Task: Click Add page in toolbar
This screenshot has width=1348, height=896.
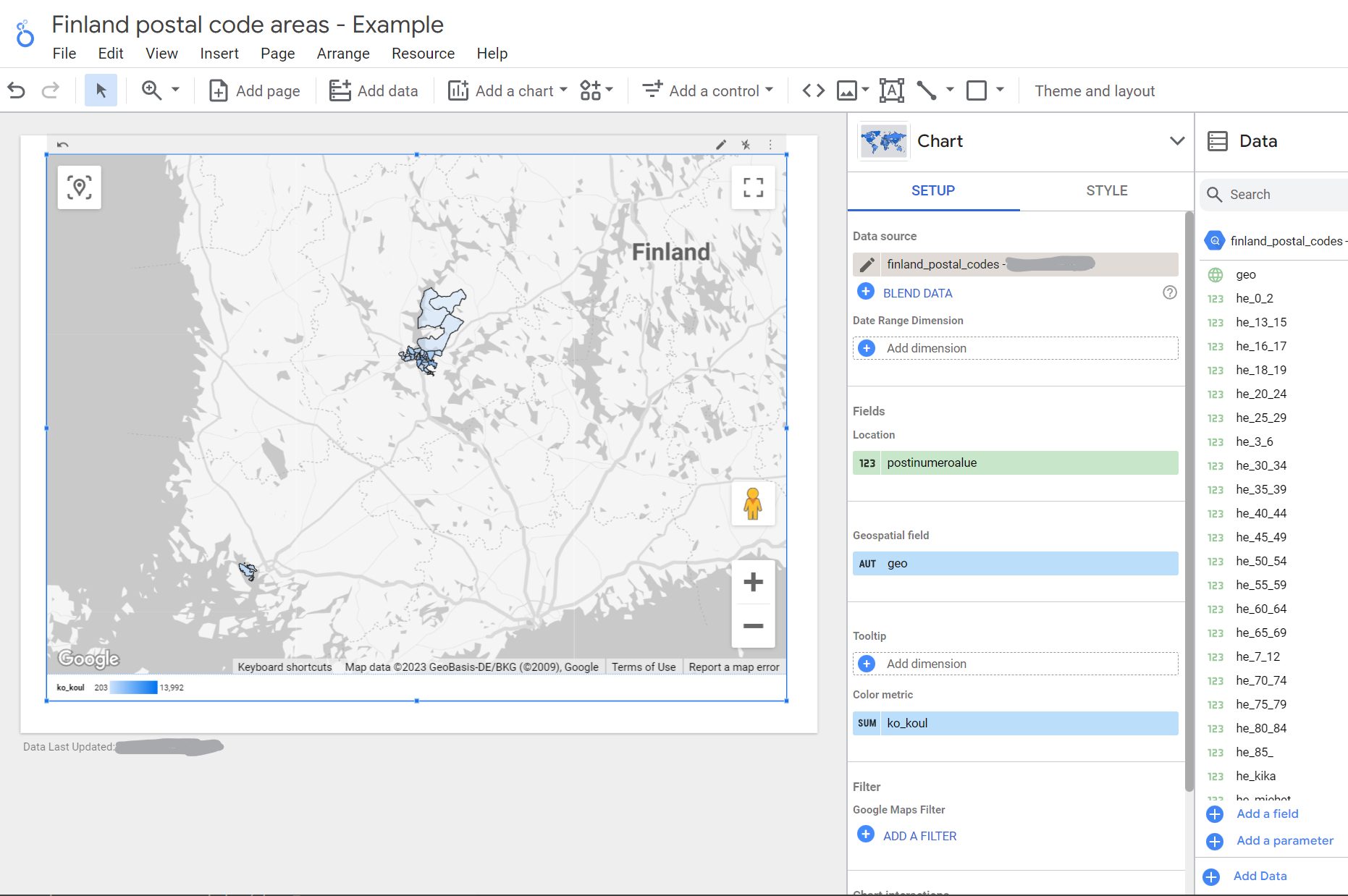Action: click(254, 90)
